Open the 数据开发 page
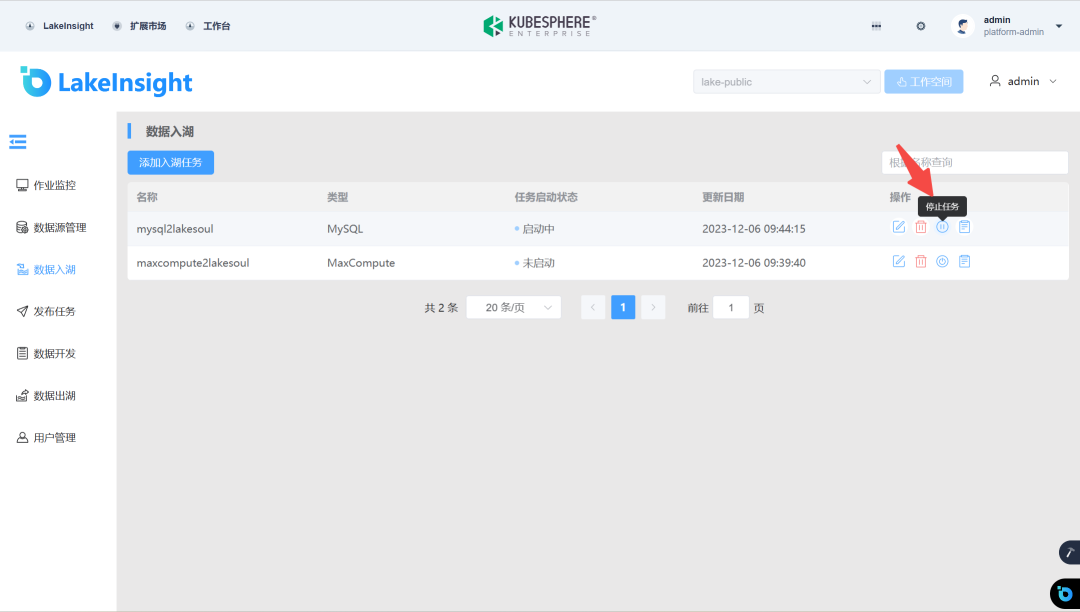The width and height of the screenshot is (1080, 612). (x=46, y=353)
